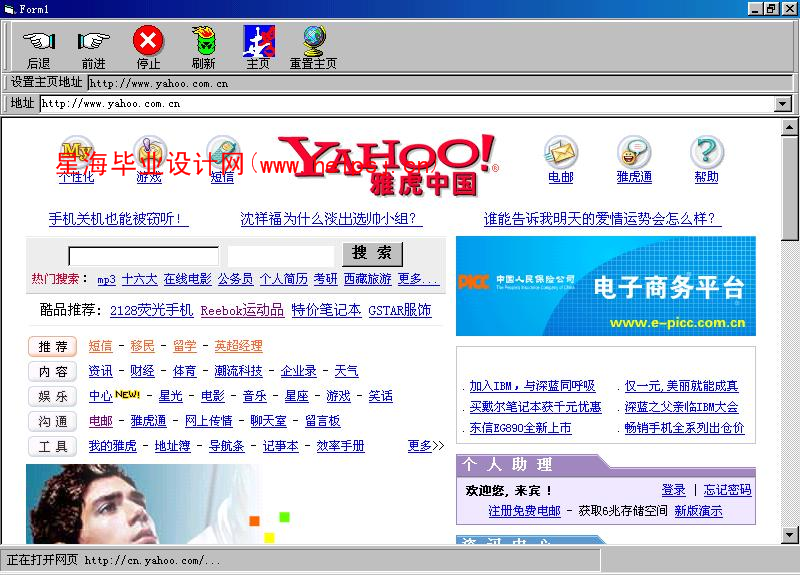This screenshot has height=575, width=800.
Task: Open the 聊天室 link
Action: click(x=268, y=421)
